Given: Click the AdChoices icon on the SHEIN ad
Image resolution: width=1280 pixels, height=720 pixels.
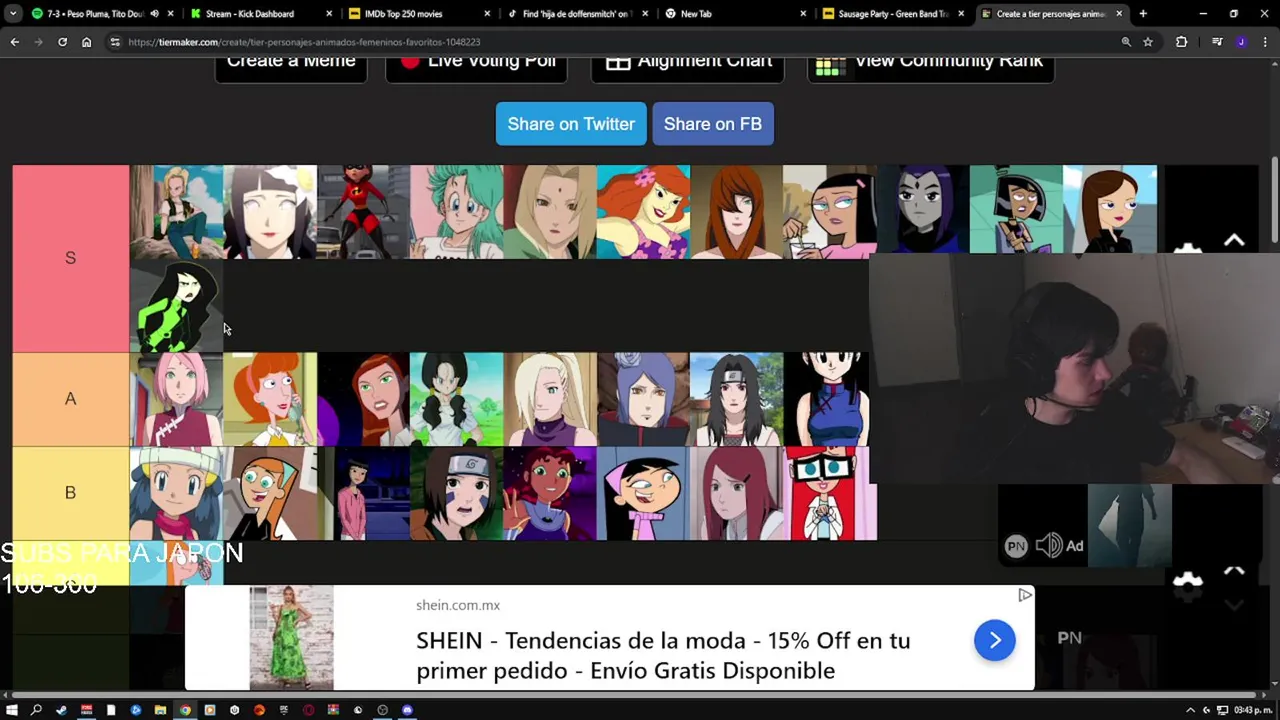Looking at the screenshot, I should [x=1025, y=595].
